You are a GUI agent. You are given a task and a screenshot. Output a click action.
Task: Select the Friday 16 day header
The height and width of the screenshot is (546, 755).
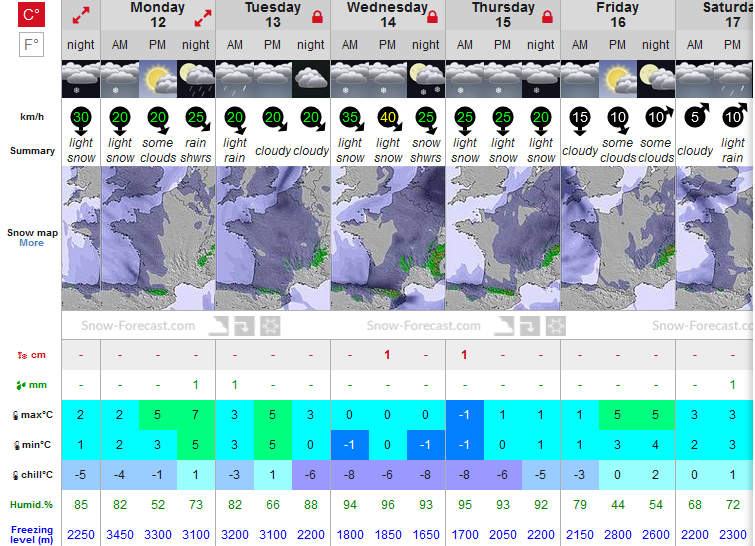click(x=618, y=15)
